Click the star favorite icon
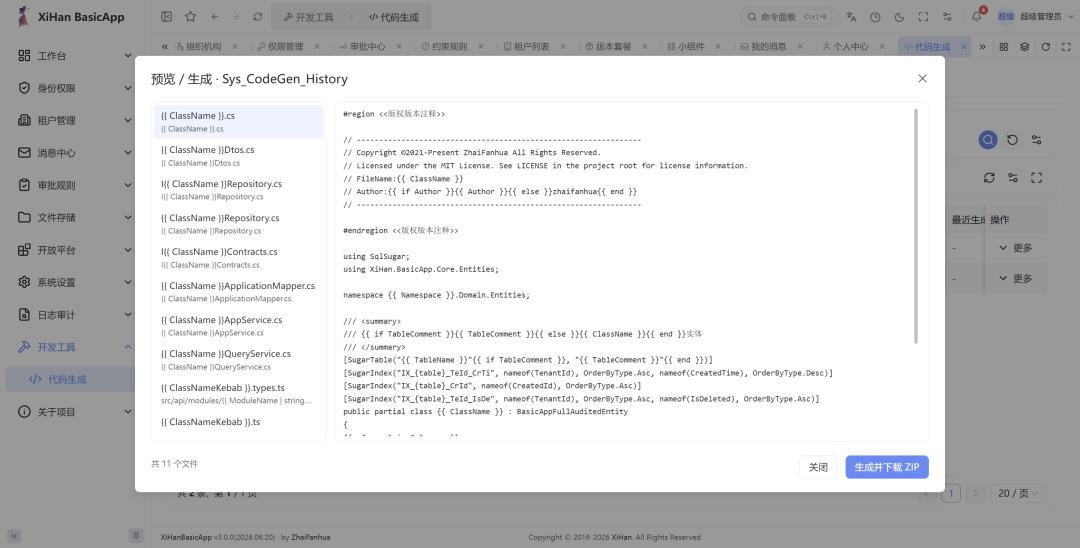The image size is (1080, 548). (191, 17)
